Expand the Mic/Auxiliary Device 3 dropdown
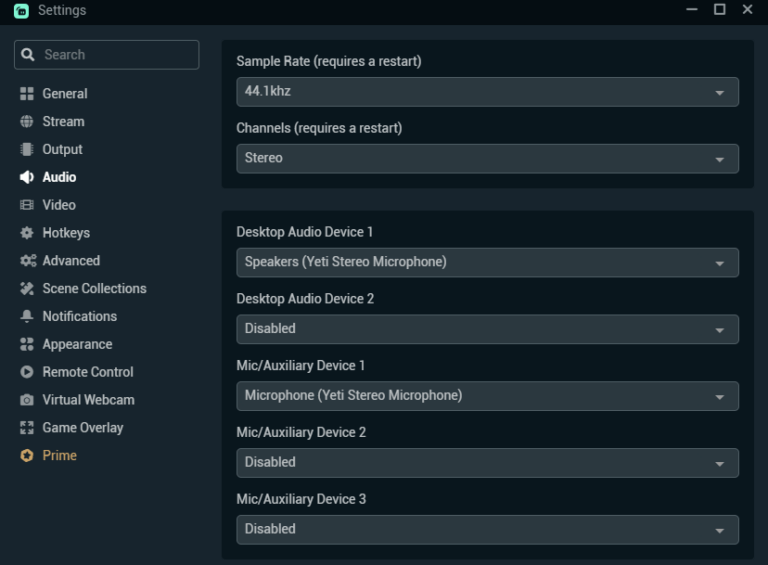The image size is (768, 565). 487,529
